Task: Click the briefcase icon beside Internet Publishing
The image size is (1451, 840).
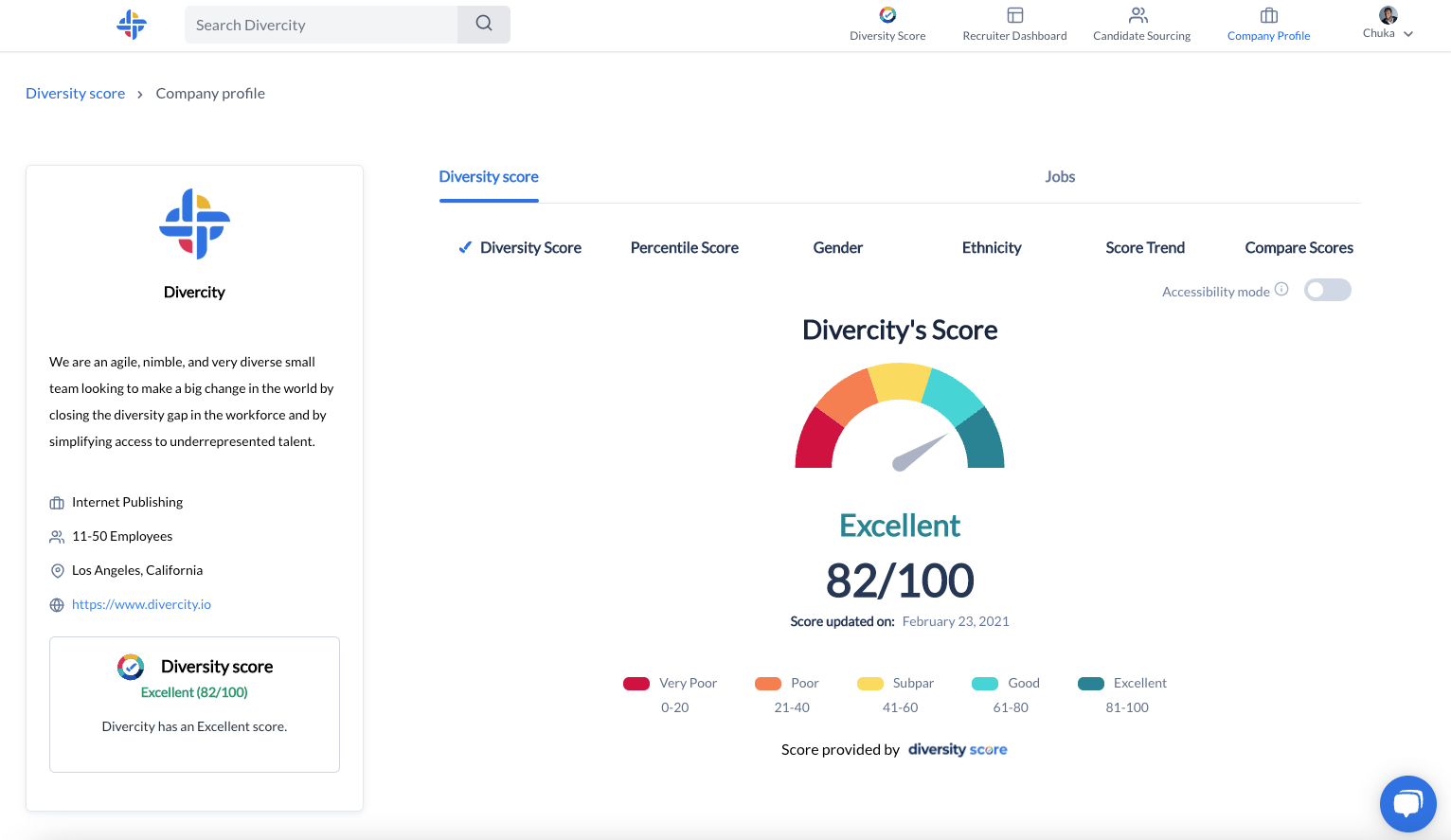Action: pos(57,503)
